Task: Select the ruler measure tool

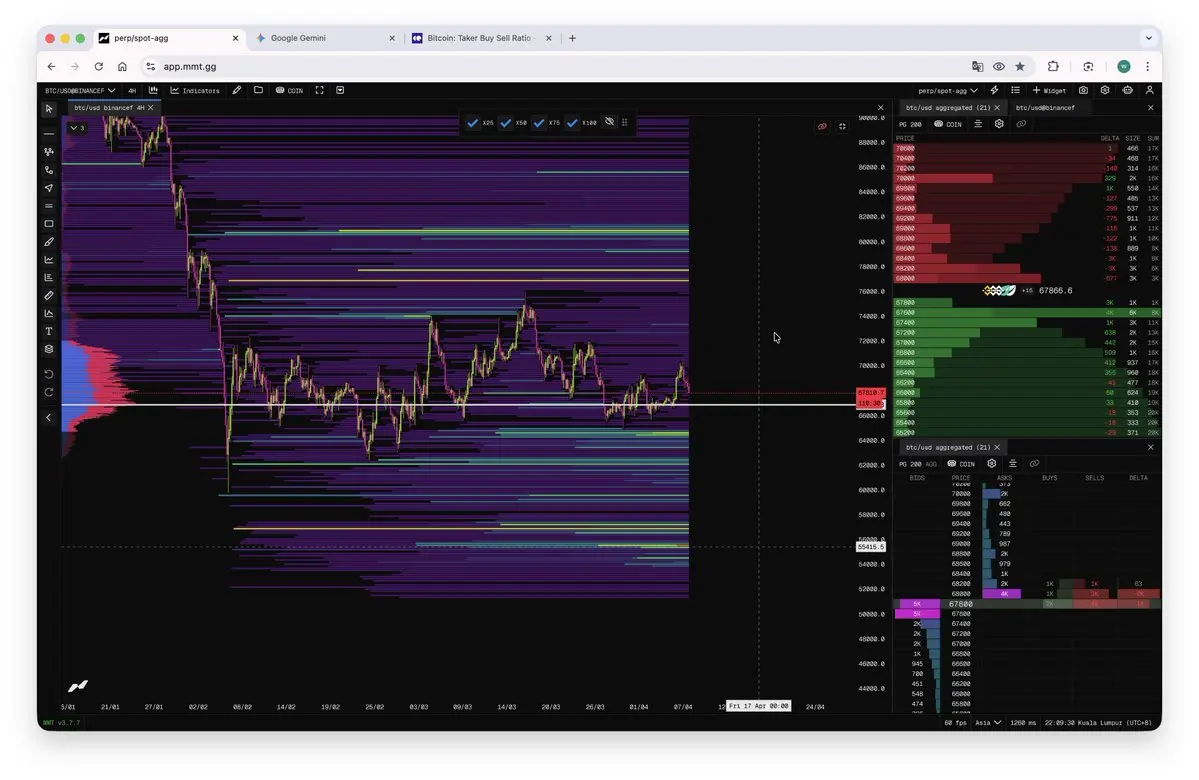Action: (x=49, y=295)
